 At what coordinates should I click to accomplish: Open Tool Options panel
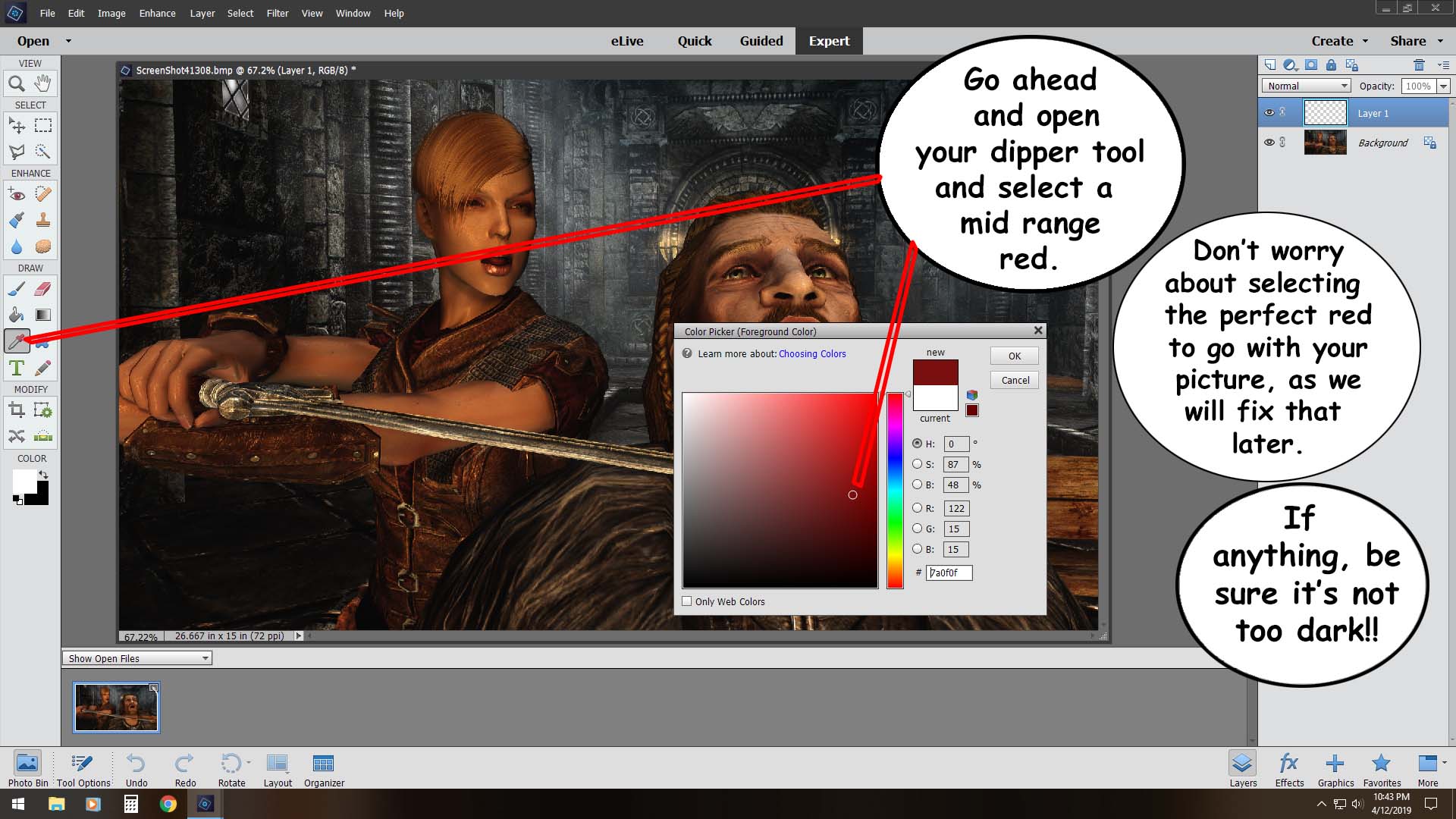click(83, 770)
